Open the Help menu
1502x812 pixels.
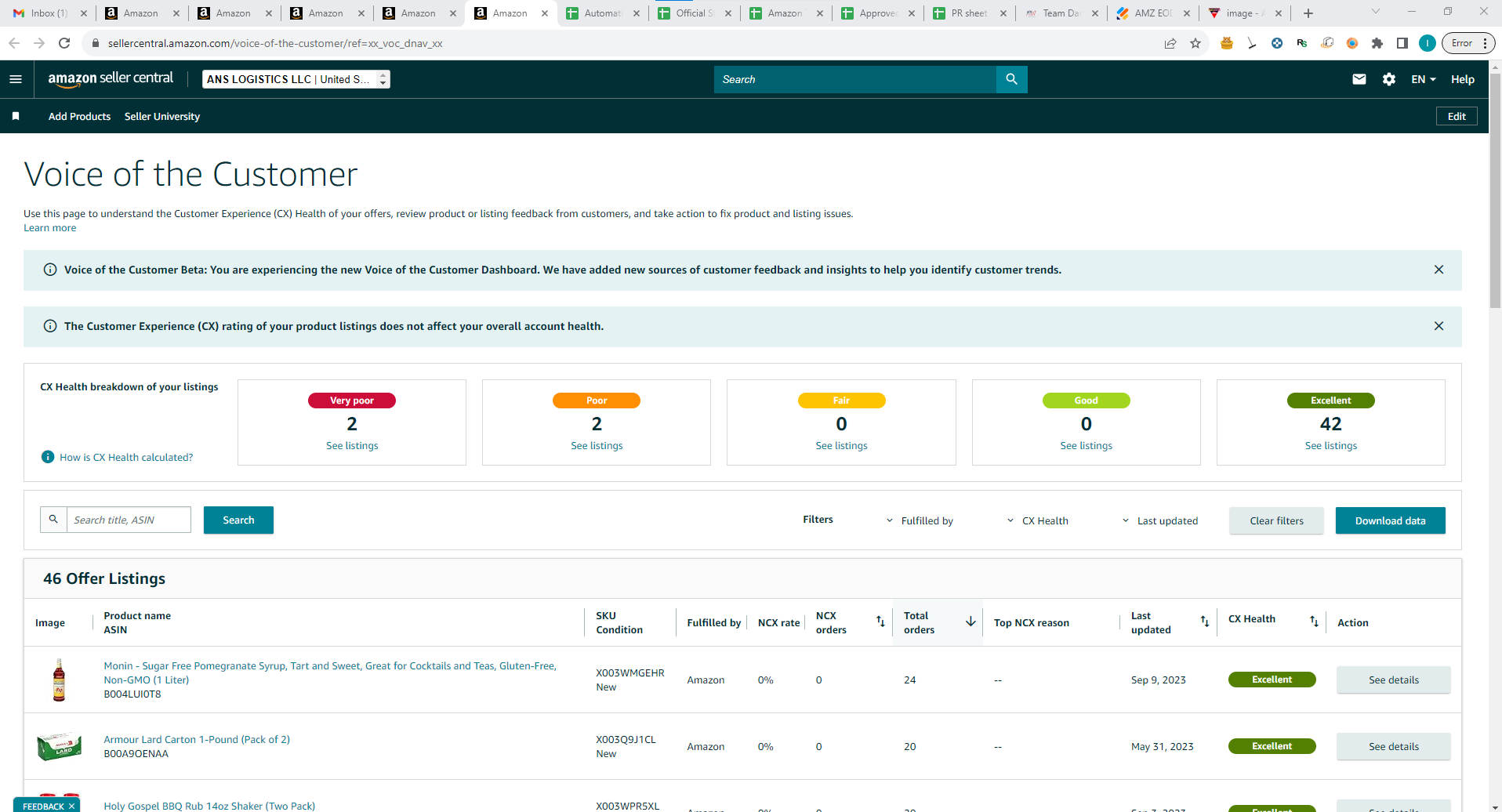click(x=1462, y=79)
